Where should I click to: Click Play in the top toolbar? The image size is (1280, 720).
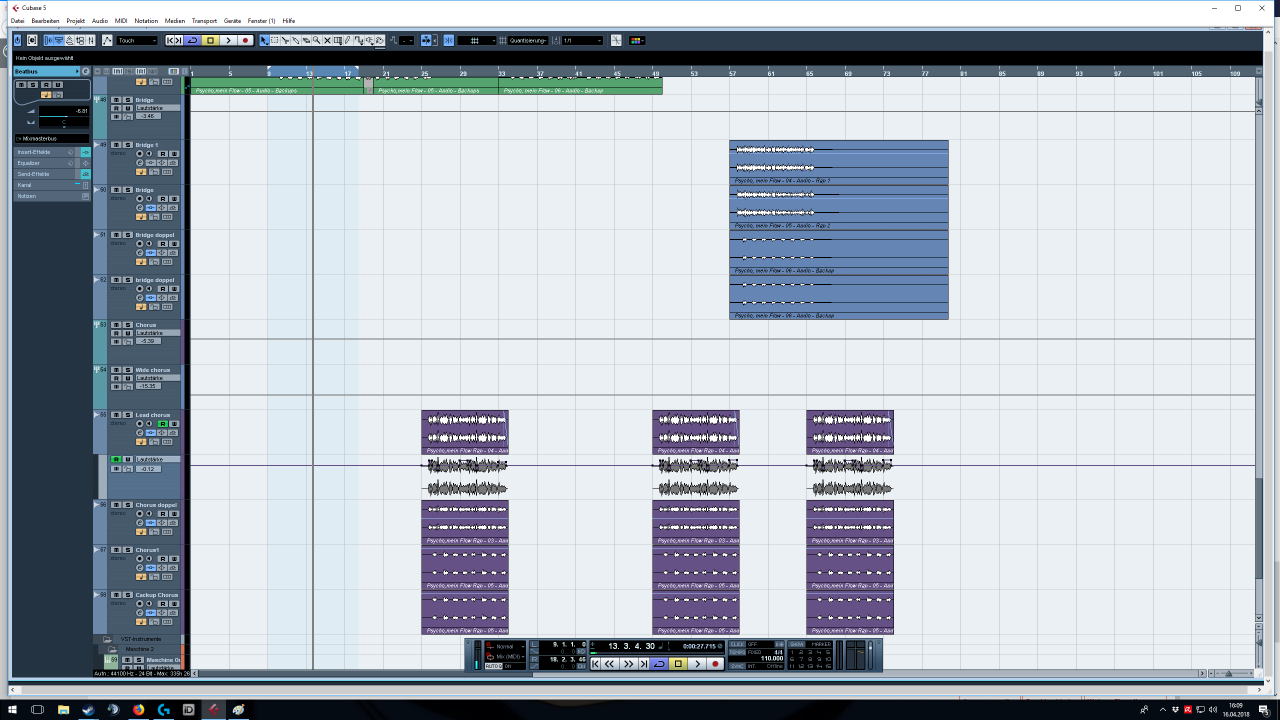[228, 40]
